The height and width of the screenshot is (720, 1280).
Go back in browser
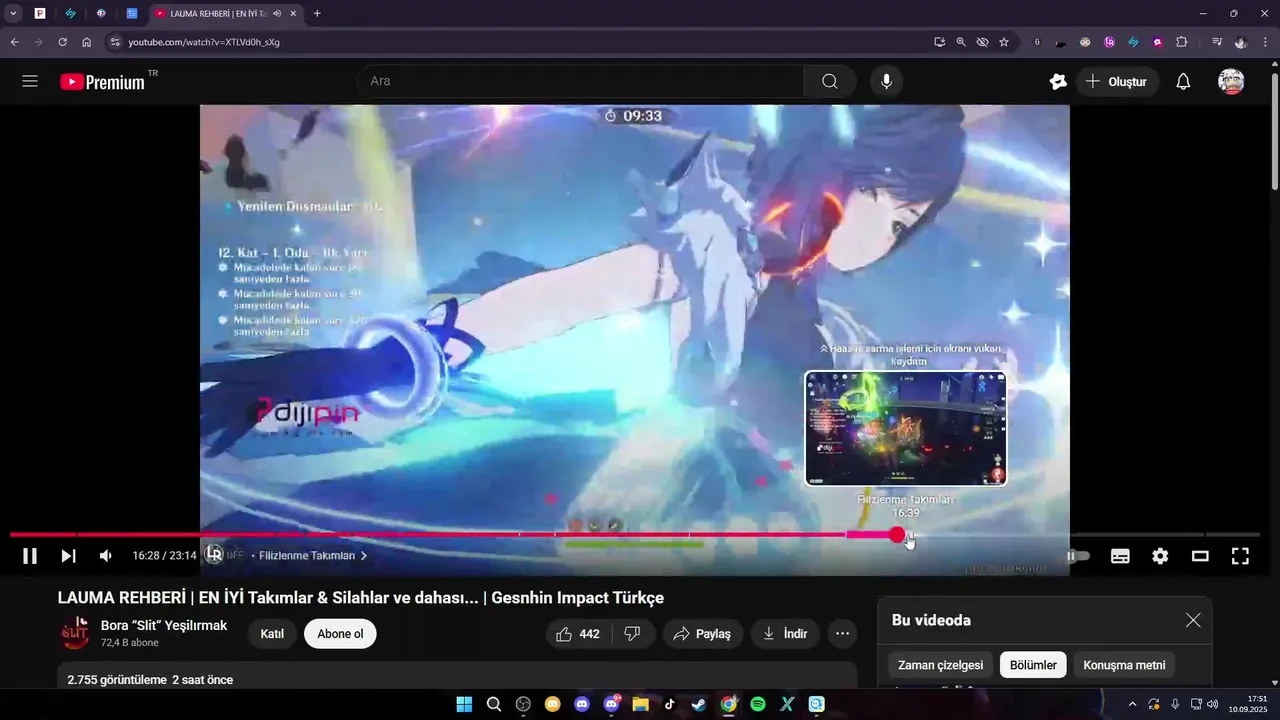14,42
